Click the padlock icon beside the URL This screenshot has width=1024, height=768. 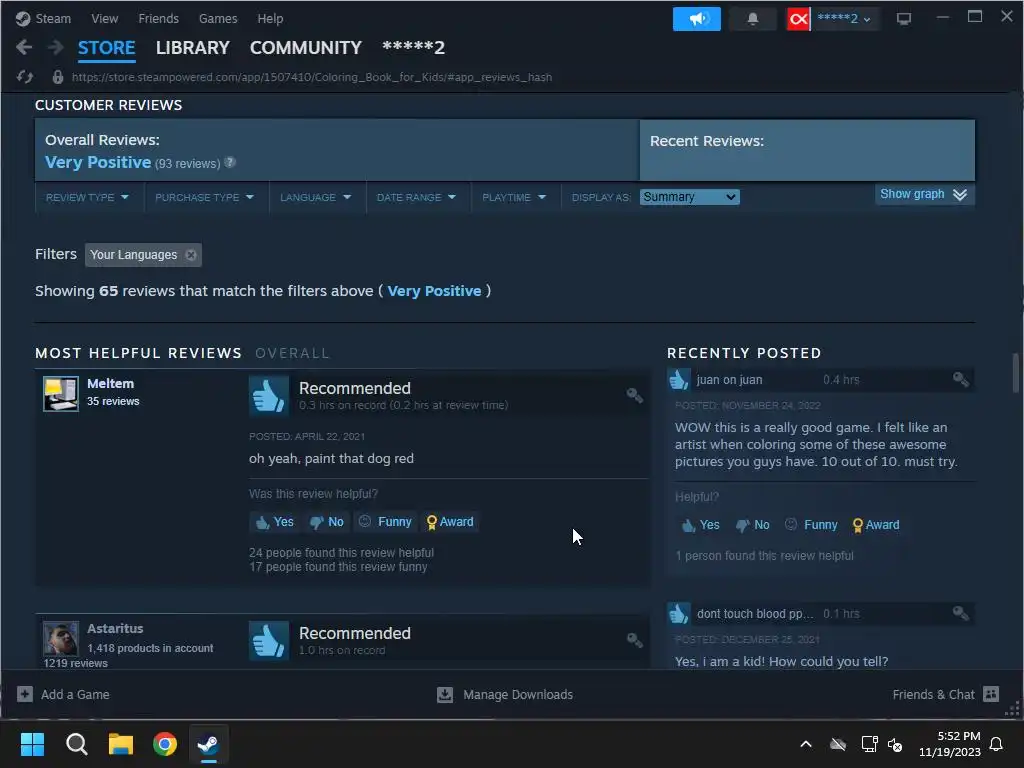click(57, 77)
